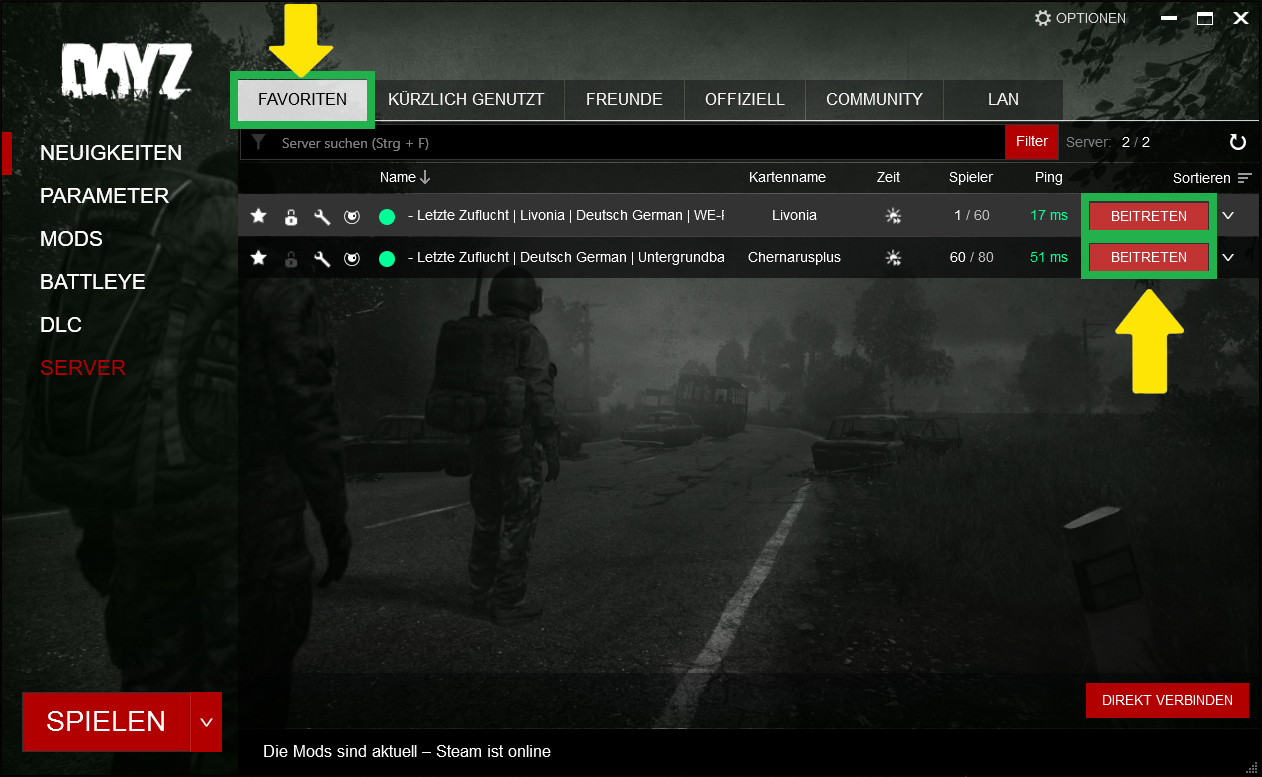Click the 1 / 60 player count
The image size is (1262, 777).
(x=971, y=215)
